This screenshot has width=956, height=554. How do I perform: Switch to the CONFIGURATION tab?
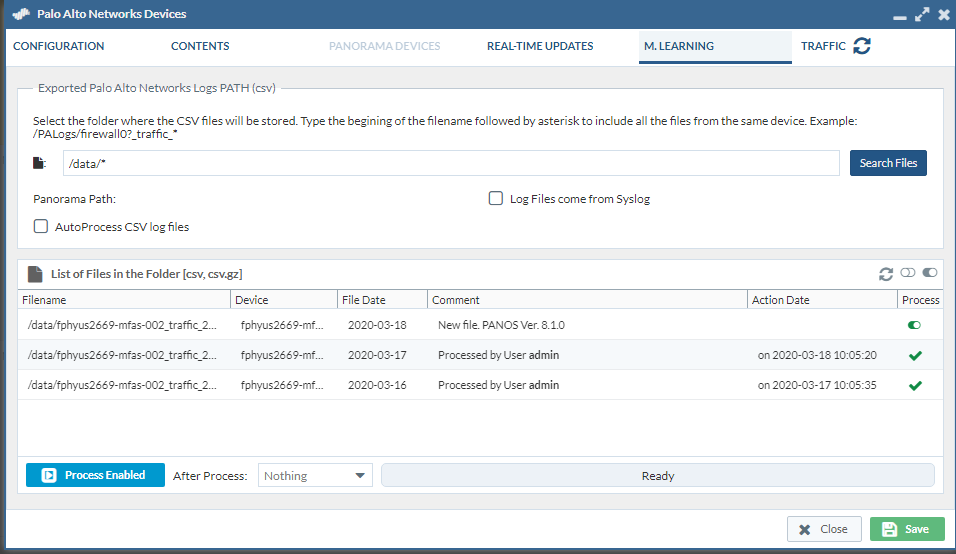tap(59, 46)
